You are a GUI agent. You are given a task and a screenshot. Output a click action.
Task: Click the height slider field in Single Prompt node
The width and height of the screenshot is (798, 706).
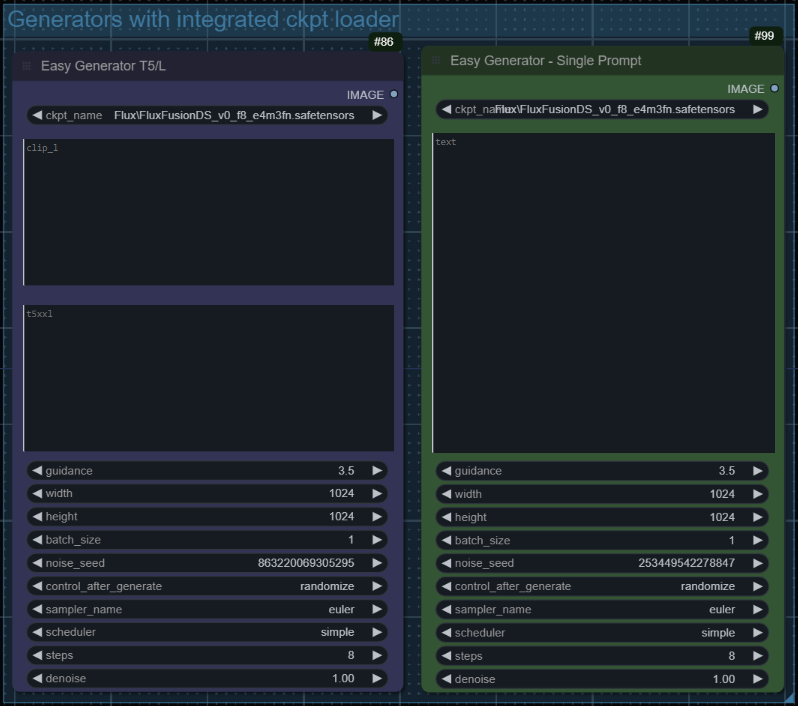coord(602,517)
